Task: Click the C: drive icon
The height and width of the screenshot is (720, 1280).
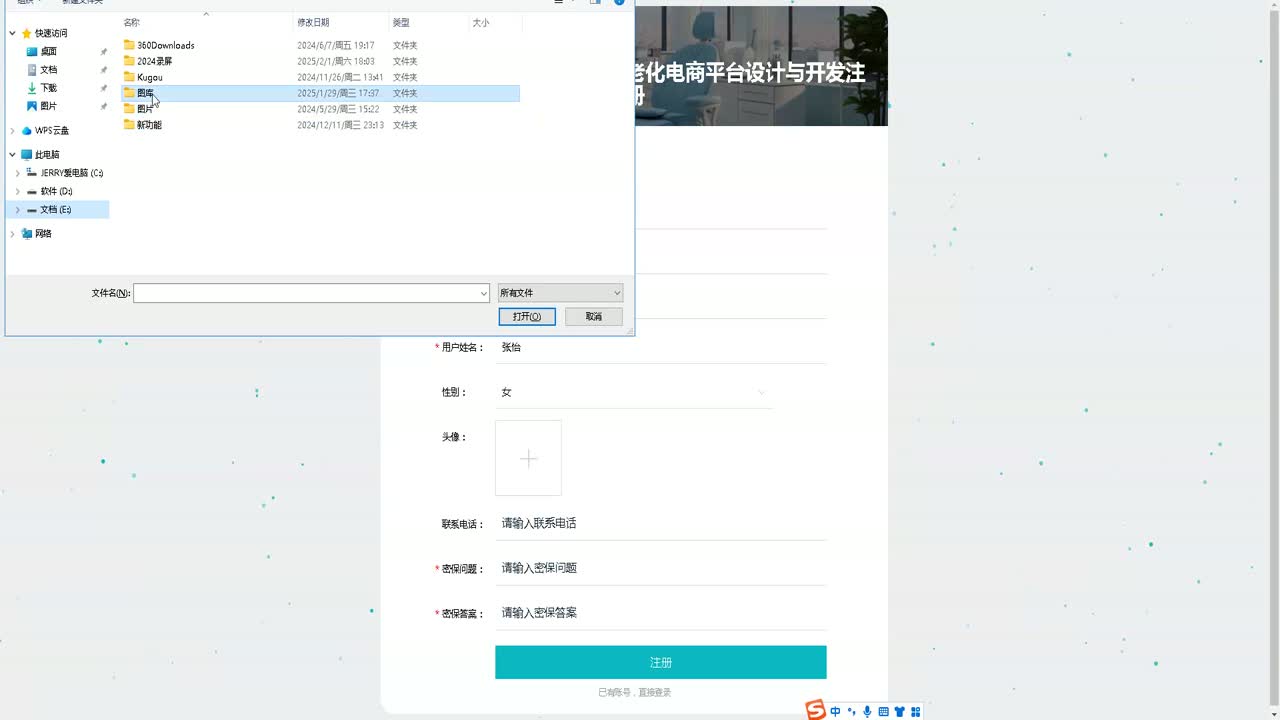Action: point(32,173)
